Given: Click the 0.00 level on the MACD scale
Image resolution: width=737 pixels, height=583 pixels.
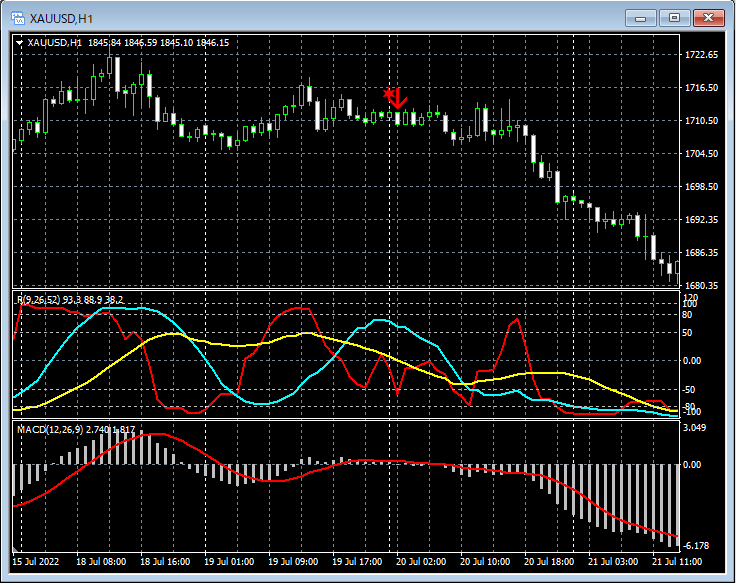Looking at the screenshot, I should click(x=691, y=465).
